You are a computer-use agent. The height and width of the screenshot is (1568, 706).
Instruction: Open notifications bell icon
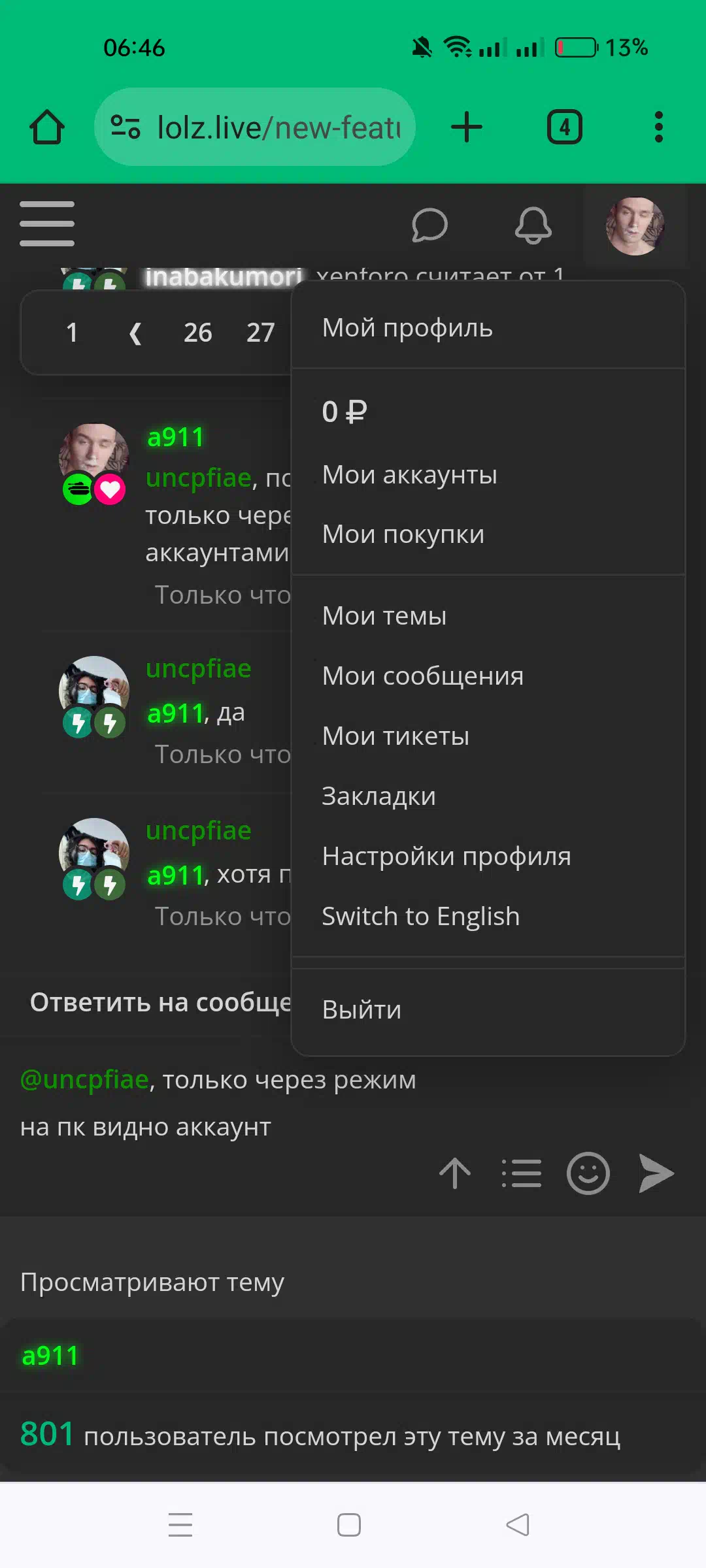pyautogui.click(x=533, y=225)
